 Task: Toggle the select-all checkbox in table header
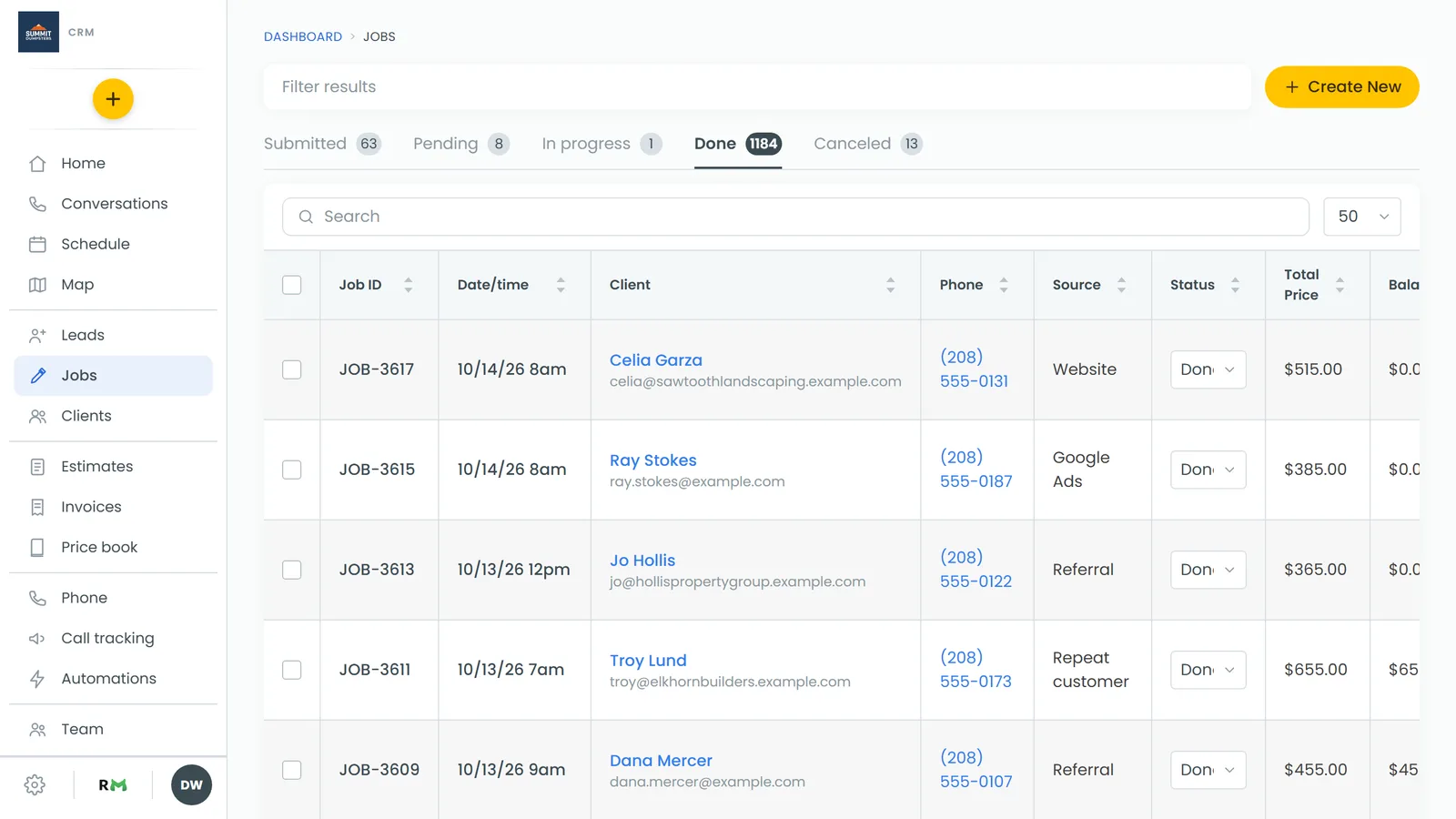click(x=292, y=285)
